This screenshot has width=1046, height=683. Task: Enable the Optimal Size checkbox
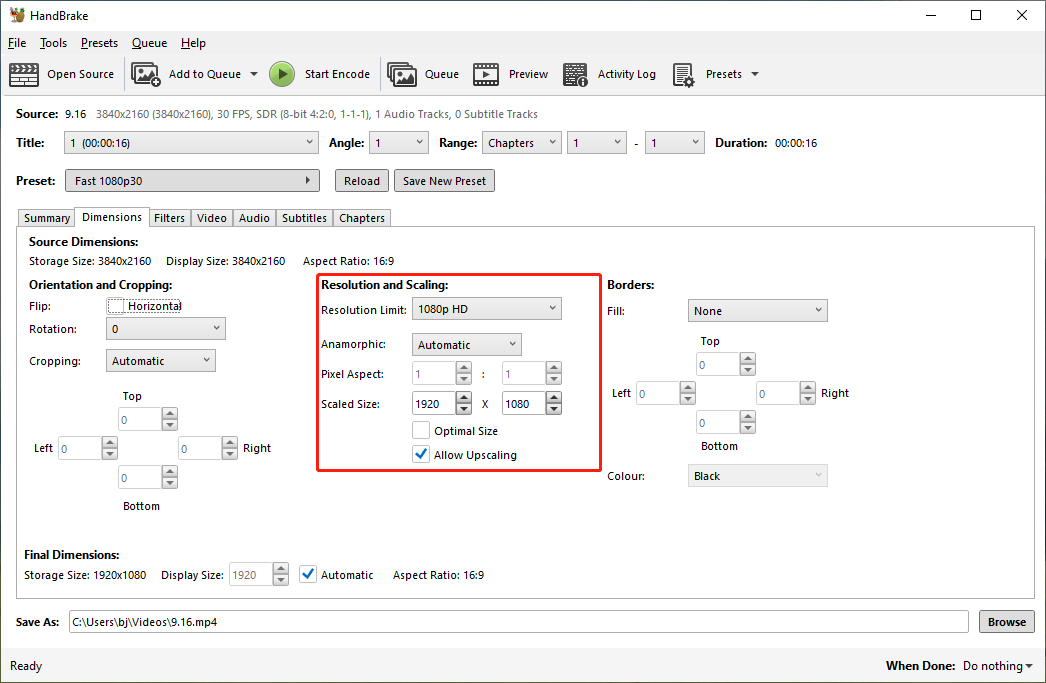421,430
